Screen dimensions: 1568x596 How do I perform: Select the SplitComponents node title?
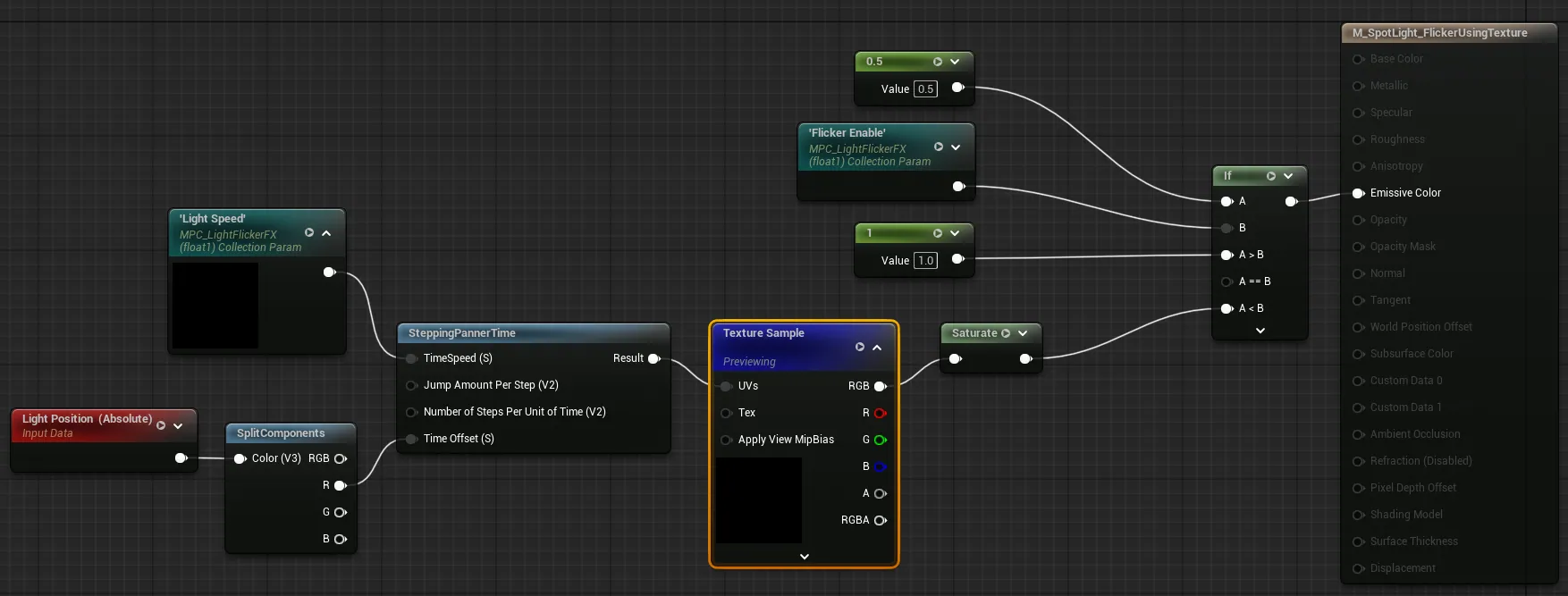[x=281, y=433]
